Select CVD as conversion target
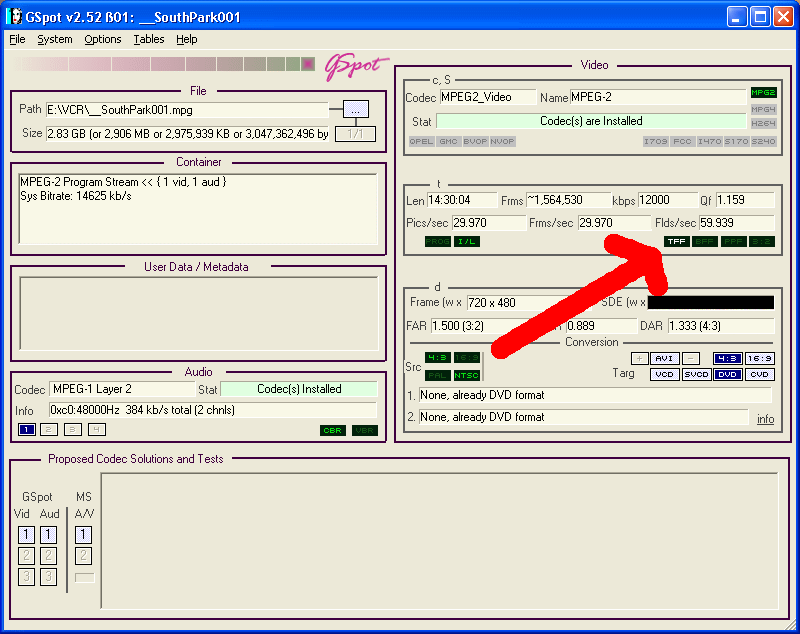The image size is (800, 634). pyautogui.click(x=760, y=374)
